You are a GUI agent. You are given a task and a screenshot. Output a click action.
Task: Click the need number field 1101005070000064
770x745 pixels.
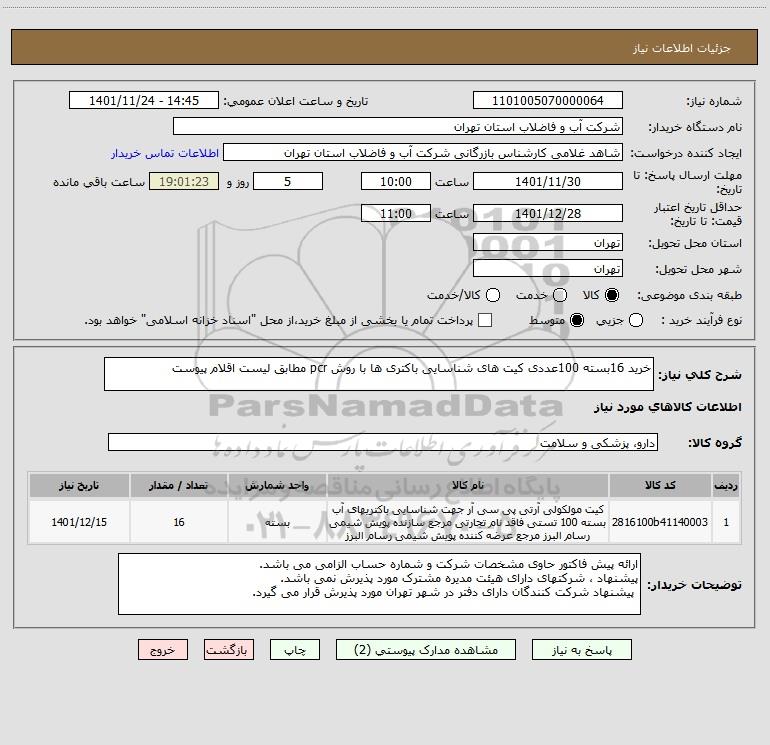click(548, 101)
